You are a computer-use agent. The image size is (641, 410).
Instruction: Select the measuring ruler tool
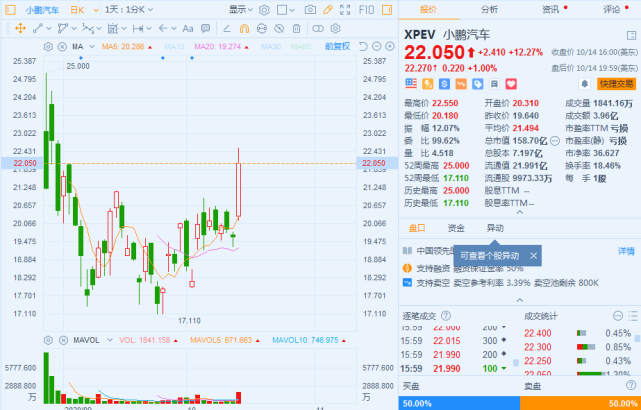pyautogui.click(x=112, y=28)
